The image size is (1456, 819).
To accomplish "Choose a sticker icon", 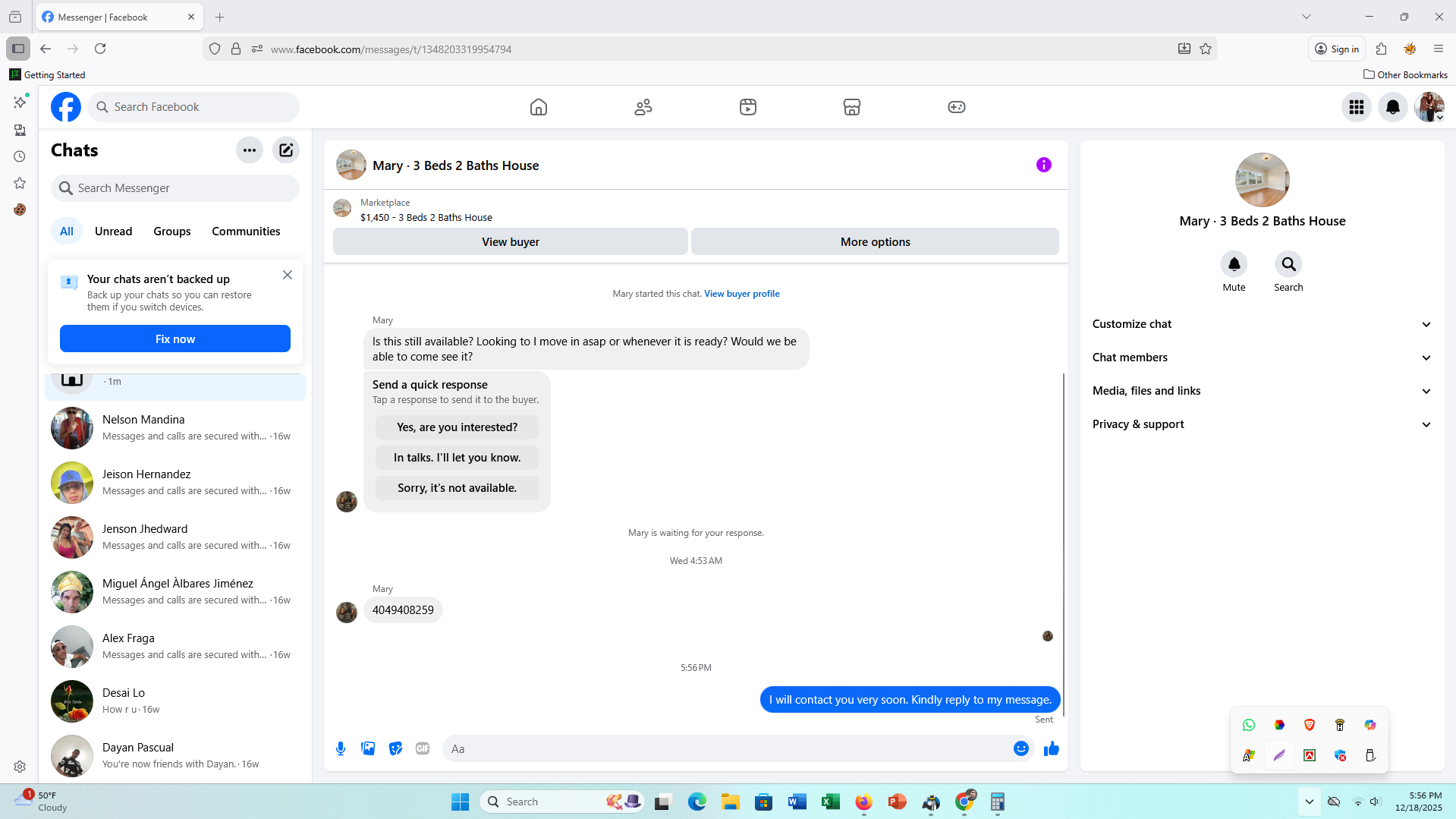I will (x=395, y=749).
